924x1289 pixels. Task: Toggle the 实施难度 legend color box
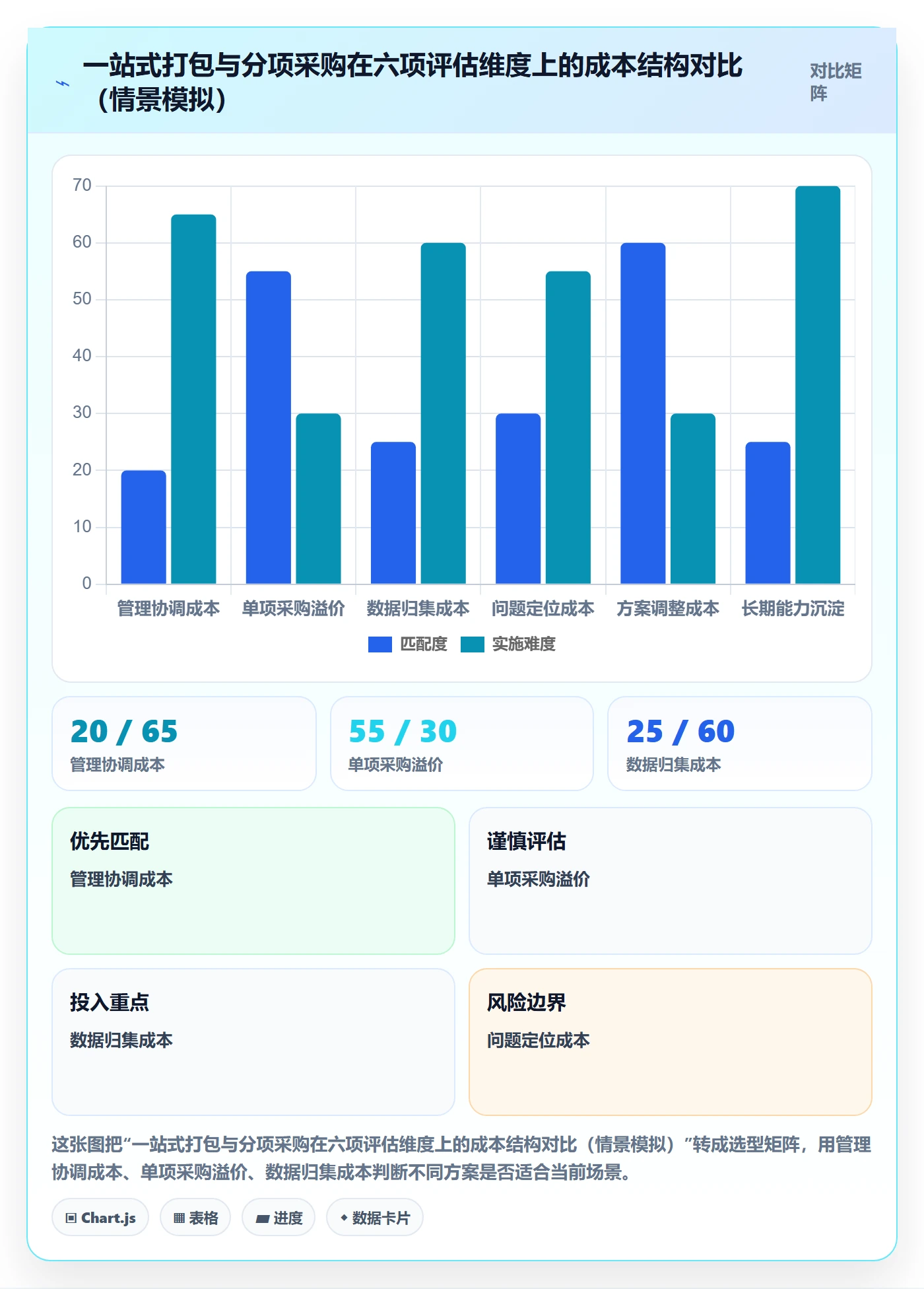[x=473, y=644]
